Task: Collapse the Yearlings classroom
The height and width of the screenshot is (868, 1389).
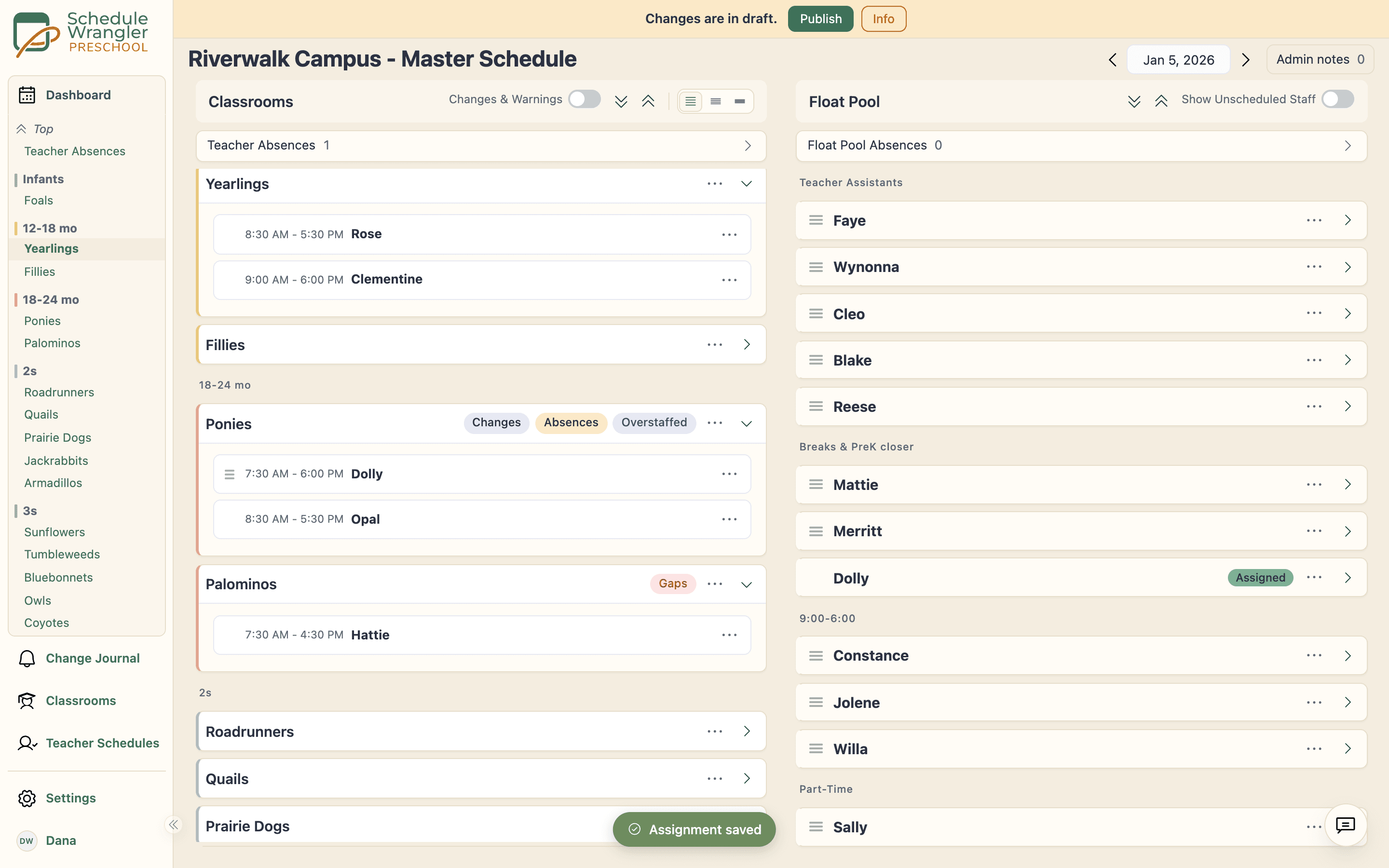Action: tap(747, 184)
